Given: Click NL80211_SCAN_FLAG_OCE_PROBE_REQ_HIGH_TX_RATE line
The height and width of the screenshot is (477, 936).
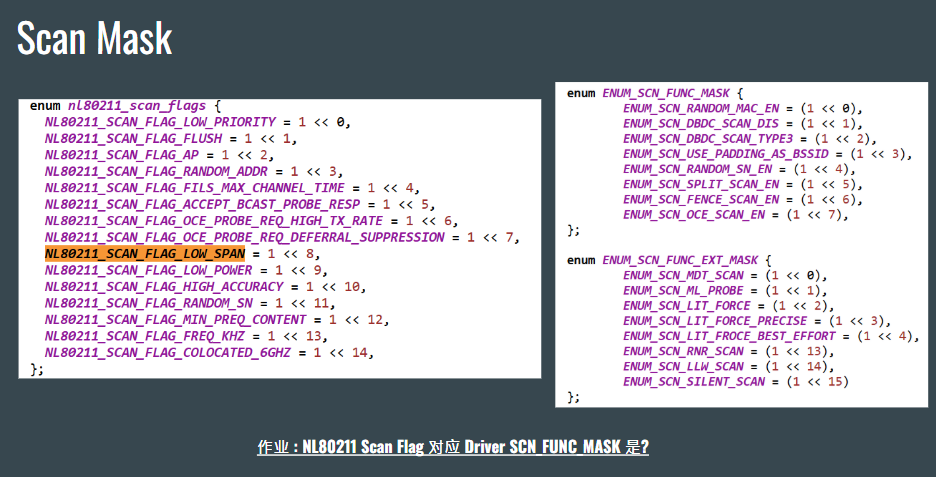Looking at the screenshot, I should tap(251, 221).
